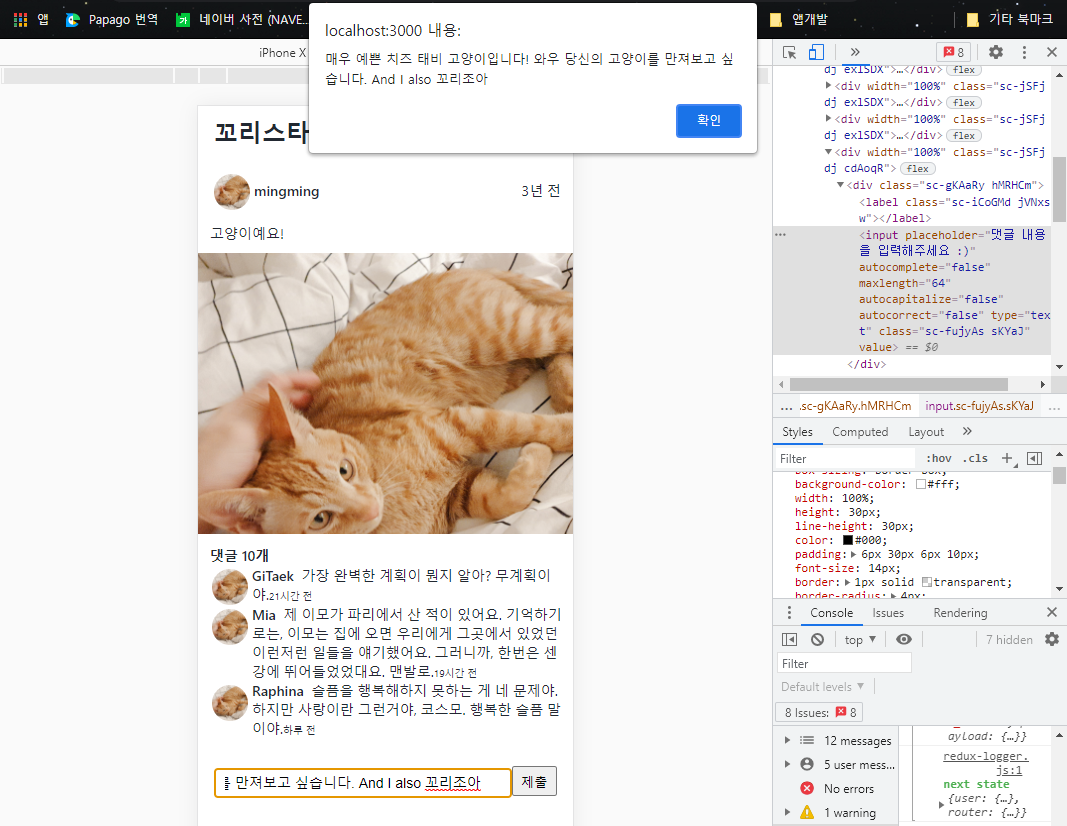Close the console drawer
1067x826 pixels.
[1051, 612]
